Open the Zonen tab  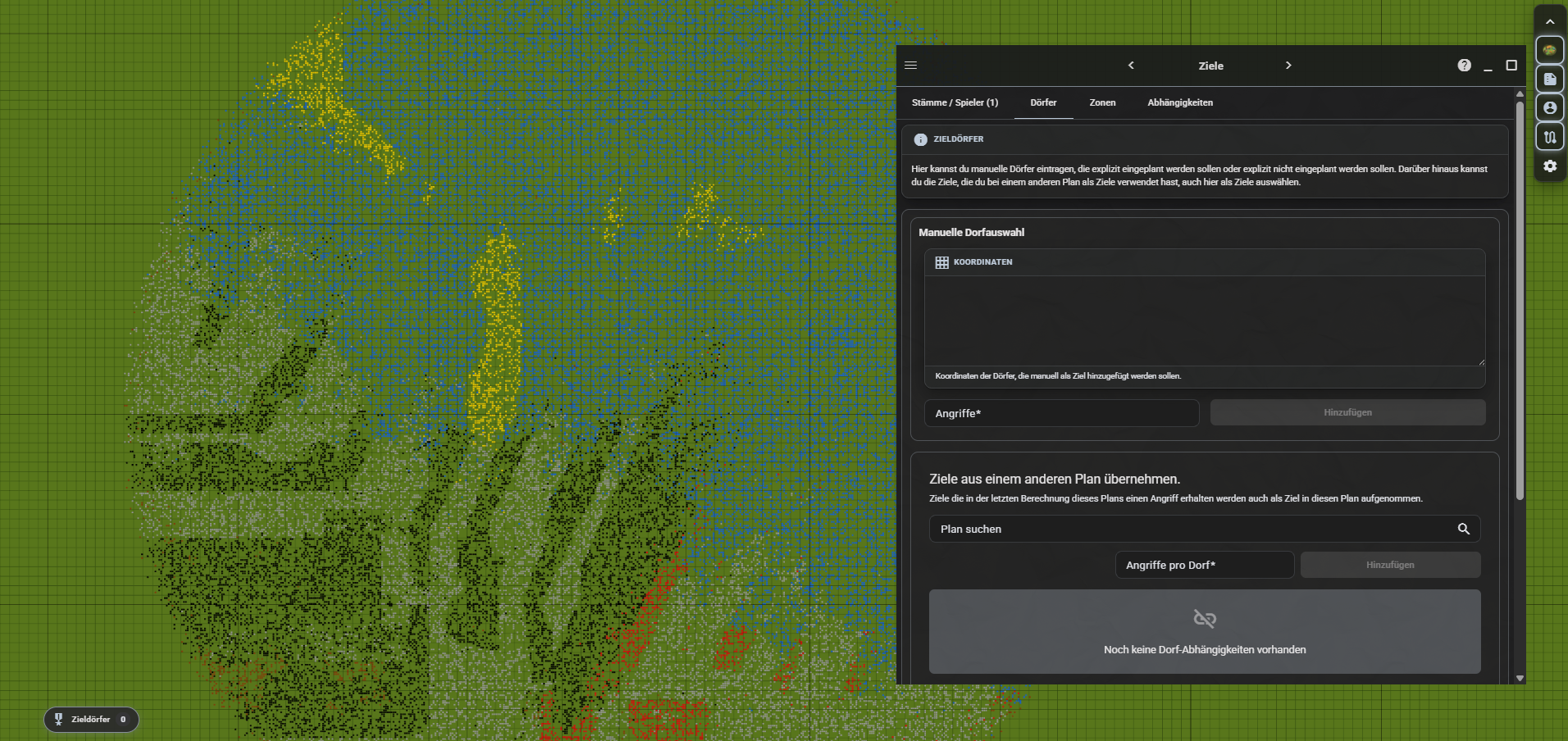pos(1102,103)
